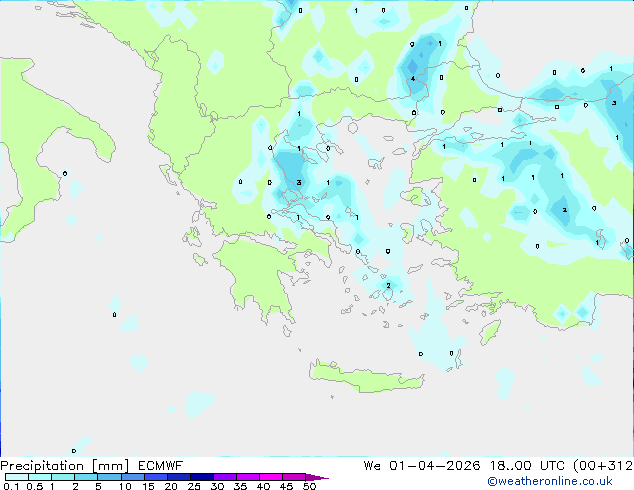
Task: Select the 0.5–1 mm legend color swatch
Action: coord(40,477)
